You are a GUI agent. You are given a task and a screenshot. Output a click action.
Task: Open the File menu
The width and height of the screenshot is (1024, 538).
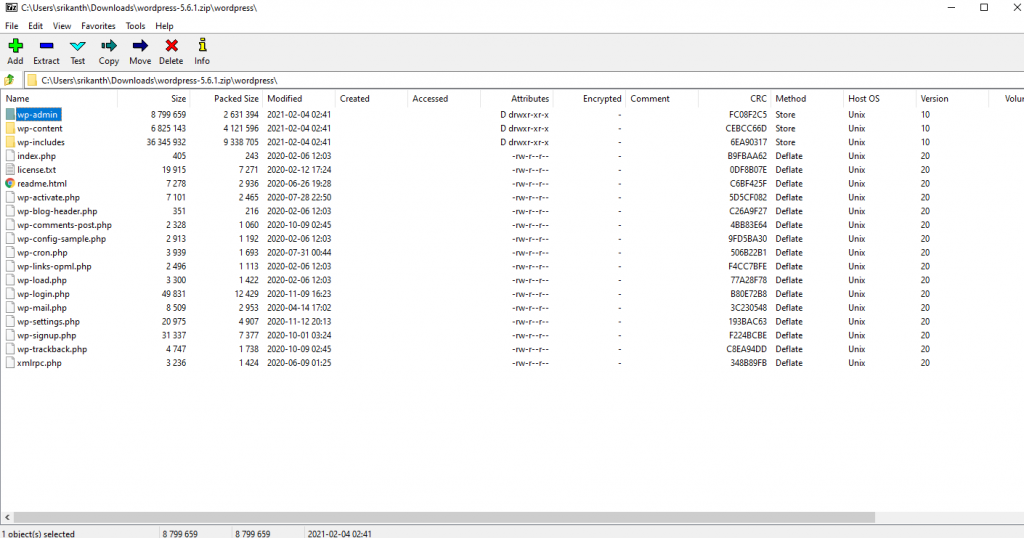(x=12, y=26)
